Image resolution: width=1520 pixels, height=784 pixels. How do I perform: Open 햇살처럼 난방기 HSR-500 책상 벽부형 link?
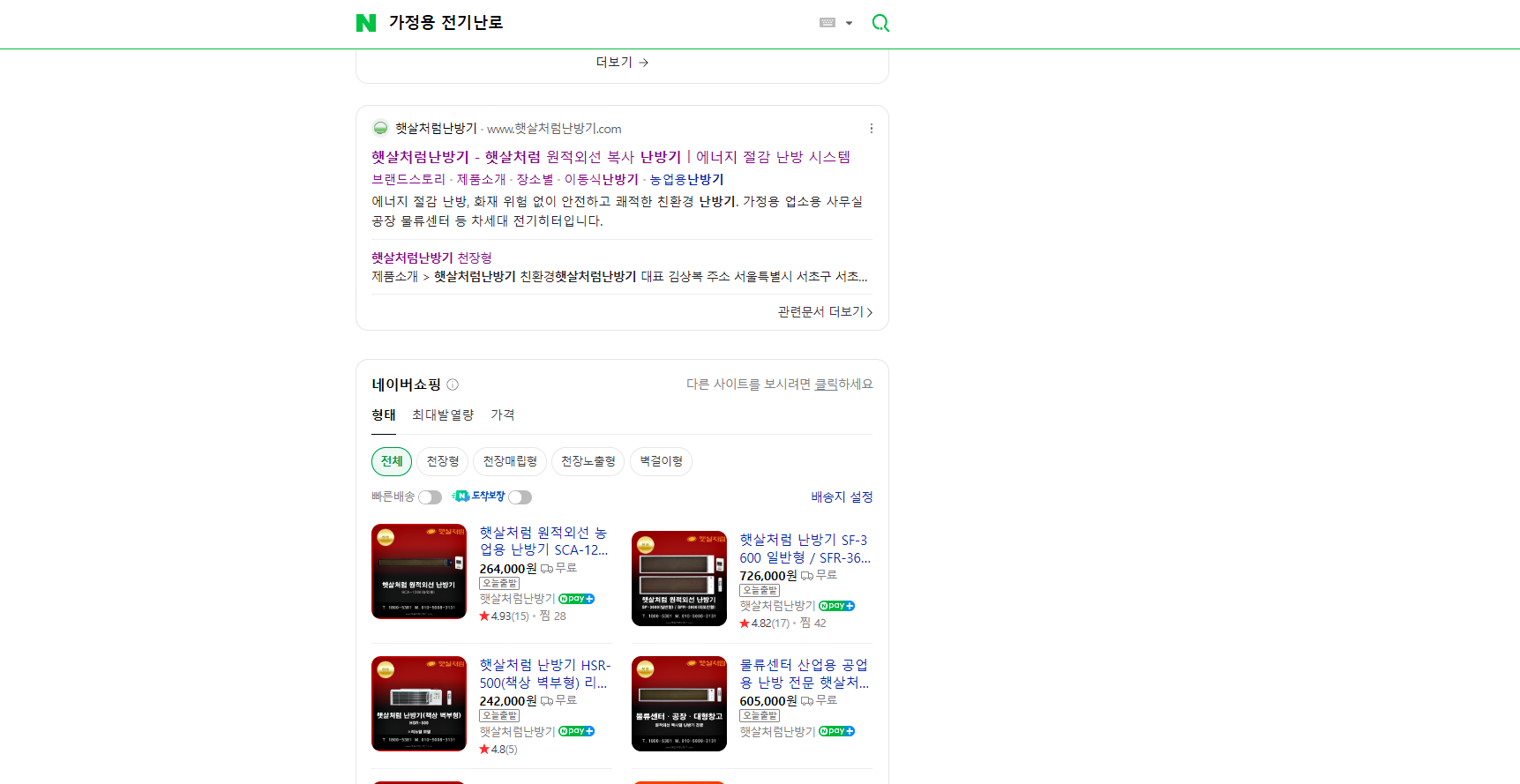point(544,674)
